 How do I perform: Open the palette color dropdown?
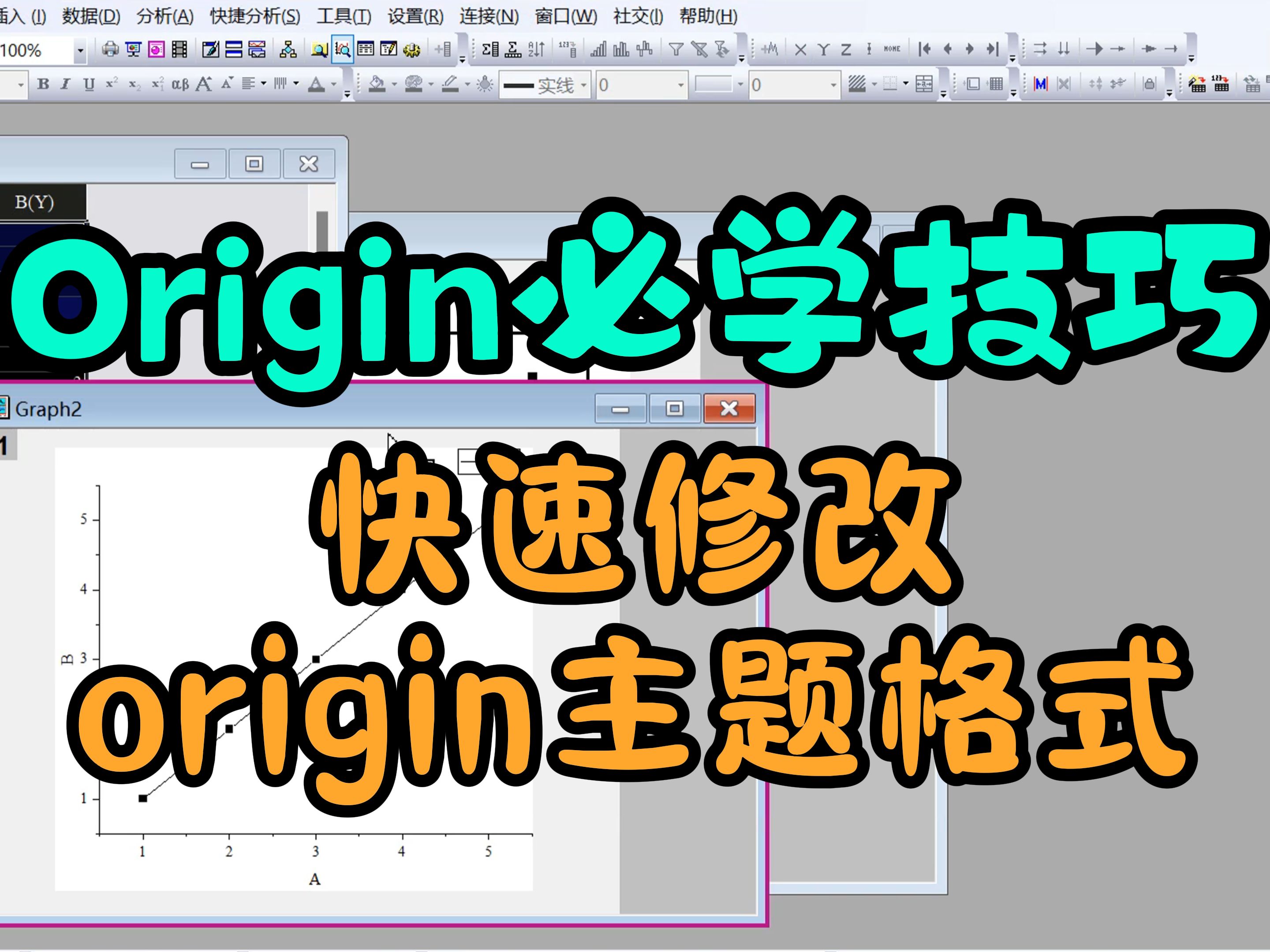pyautogui.click(x=431, y=84)
